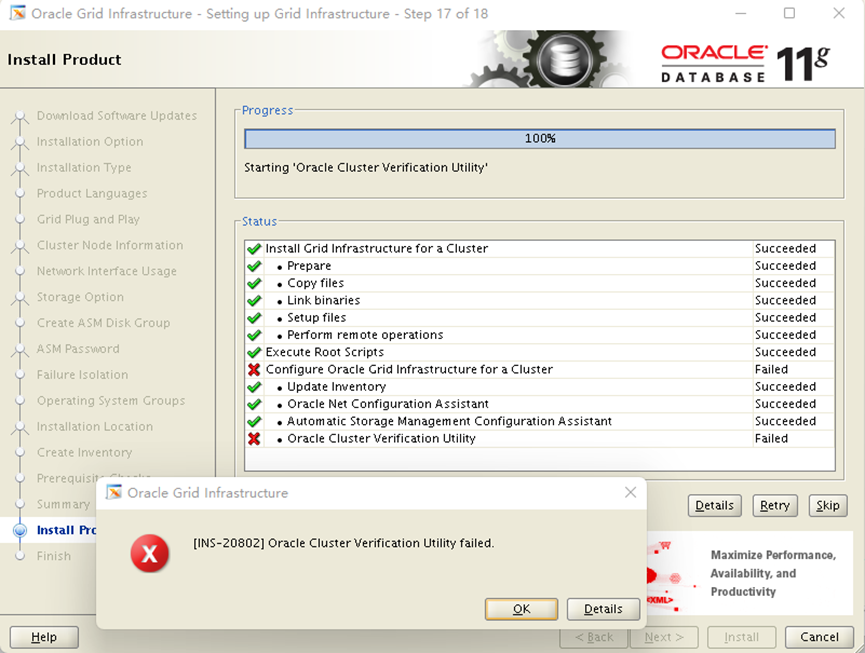Click the green check icon beside Prepare

254,266
